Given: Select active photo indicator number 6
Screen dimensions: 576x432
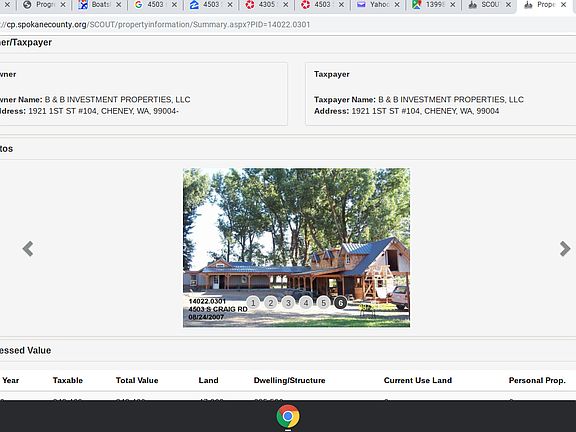Looking at the screenshot, I should pyautogui.click(x=341, y=303).
